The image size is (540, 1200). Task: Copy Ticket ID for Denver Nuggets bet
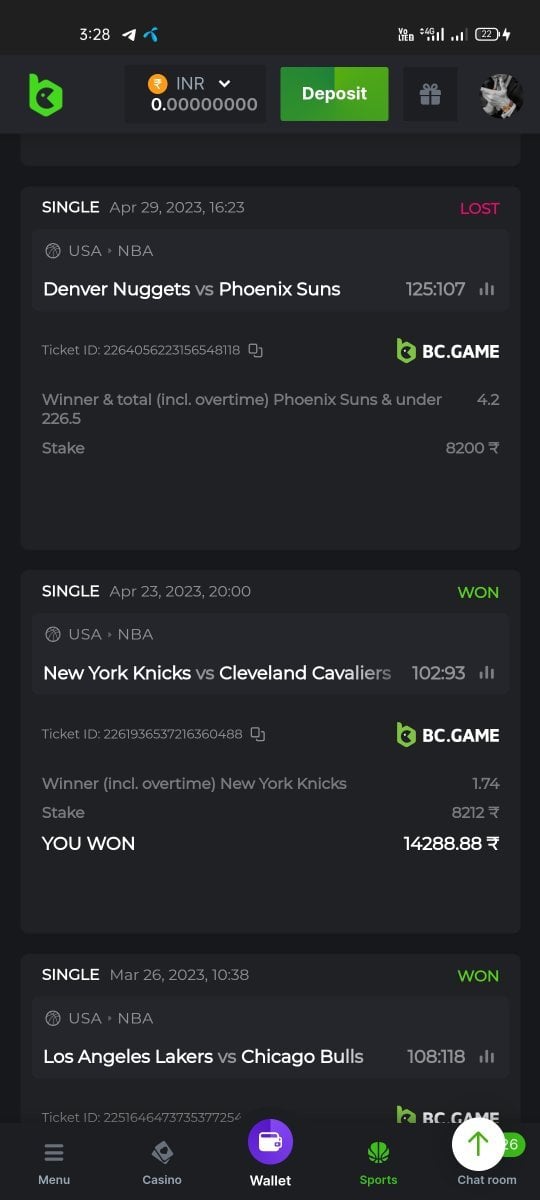tap(255, 350)
